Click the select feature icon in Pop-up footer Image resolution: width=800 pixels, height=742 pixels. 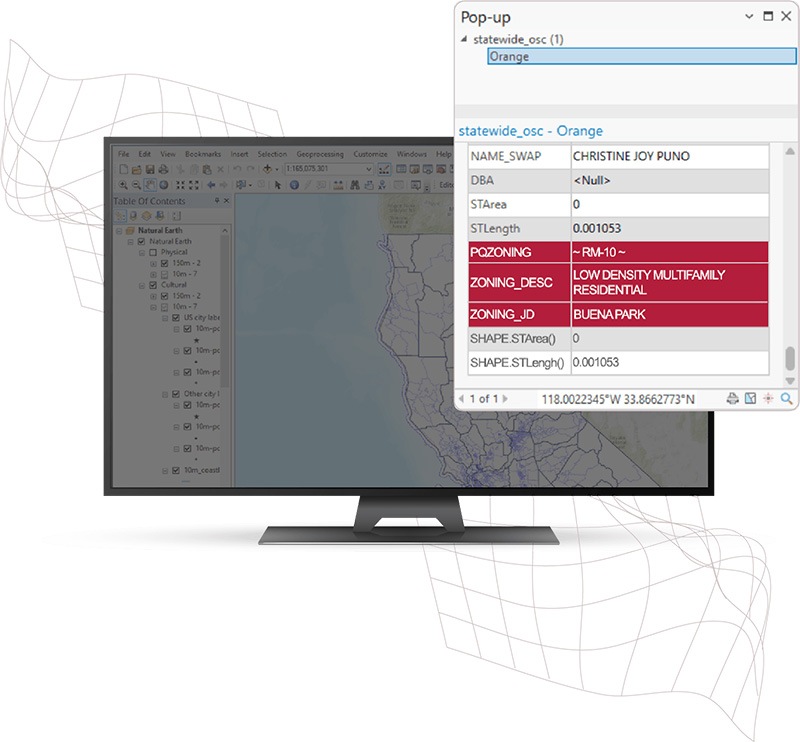pyautogui.click(x=750, y=399)
